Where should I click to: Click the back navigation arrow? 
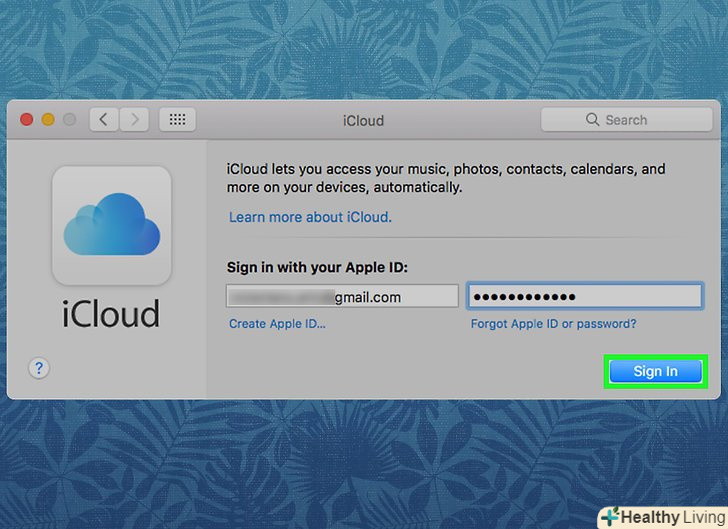(x=104, y=120)
